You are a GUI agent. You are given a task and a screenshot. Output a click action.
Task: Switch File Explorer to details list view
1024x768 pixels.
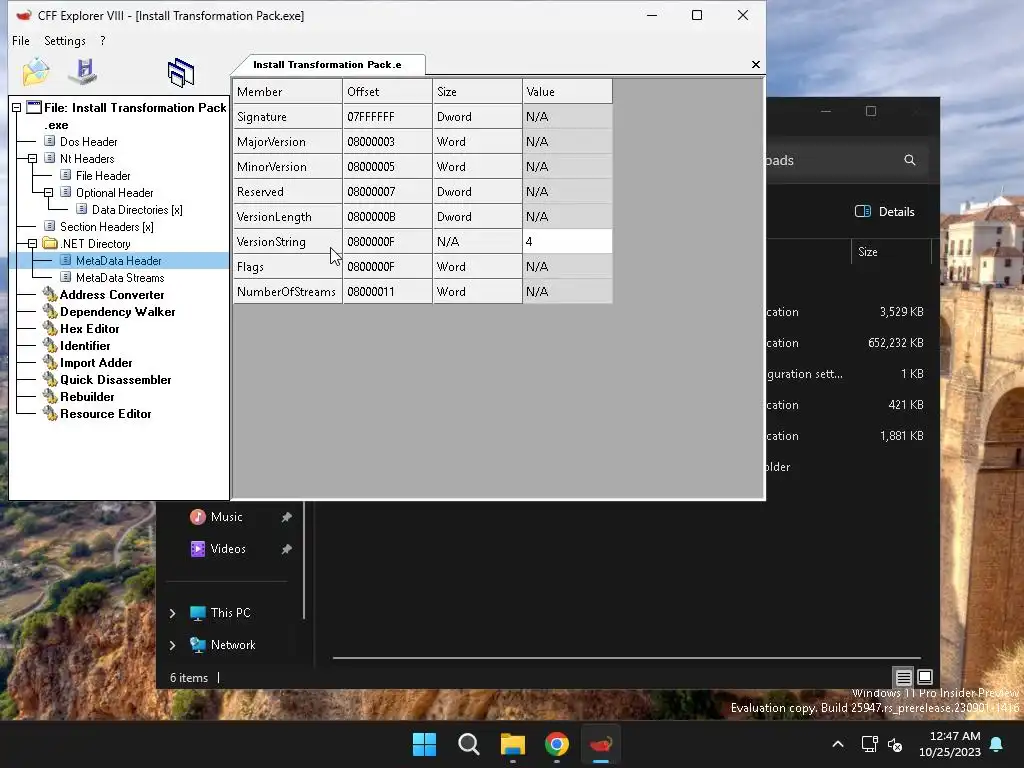[904, 677]
